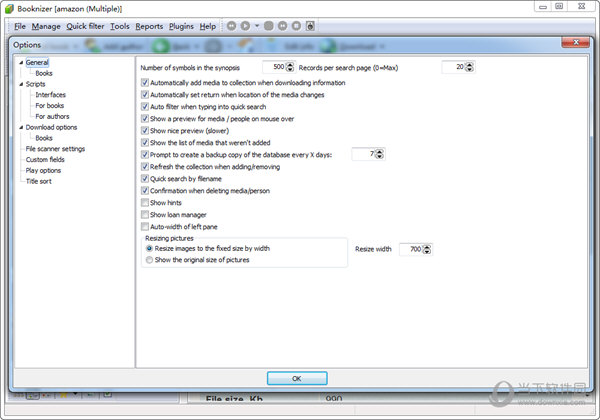Open the Help menu
The height and width of the screenshot is (420, 600).
(208, 26)
